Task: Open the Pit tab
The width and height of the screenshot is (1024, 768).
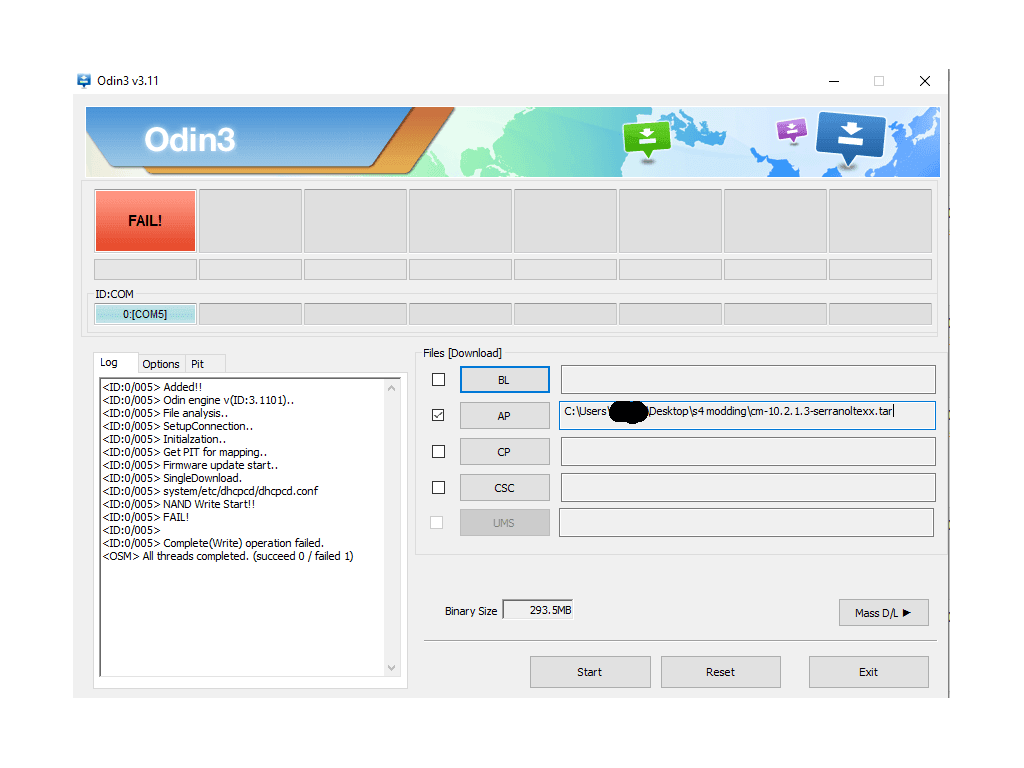Action: pyautogui.click(x=197, y=364)
